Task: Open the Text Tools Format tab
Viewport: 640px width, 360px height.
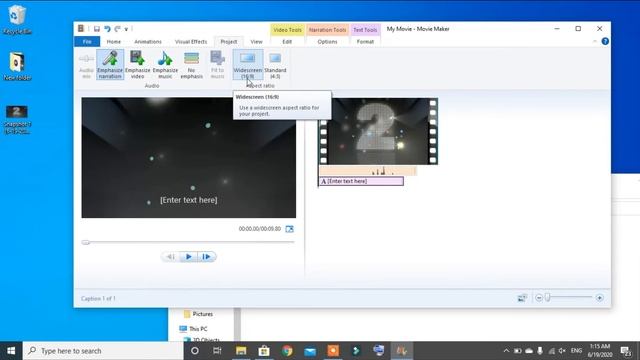Action: tap(365, 42)
